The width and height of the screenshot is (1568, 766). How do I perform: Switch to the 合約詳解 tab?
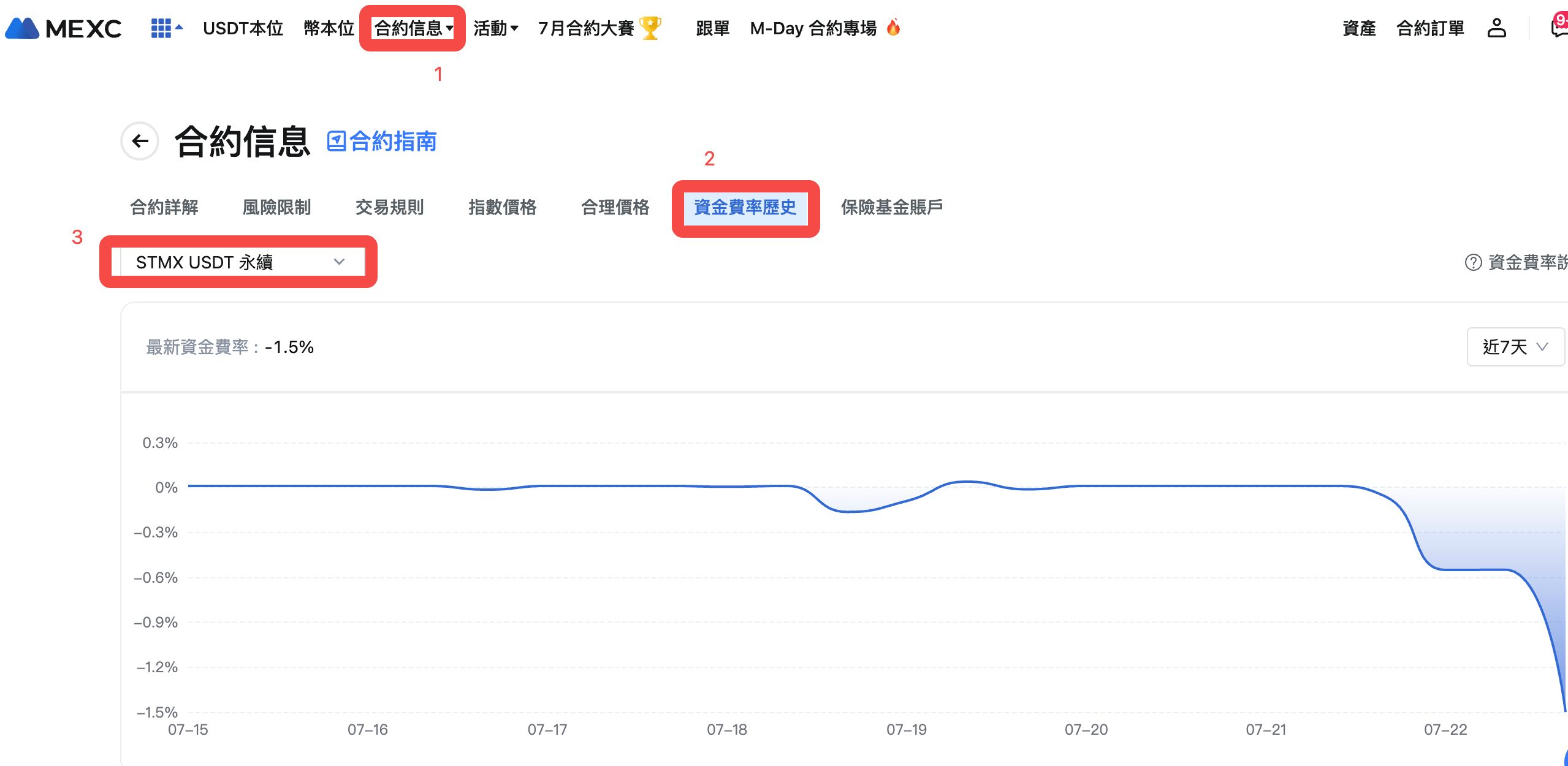(164, 207)
